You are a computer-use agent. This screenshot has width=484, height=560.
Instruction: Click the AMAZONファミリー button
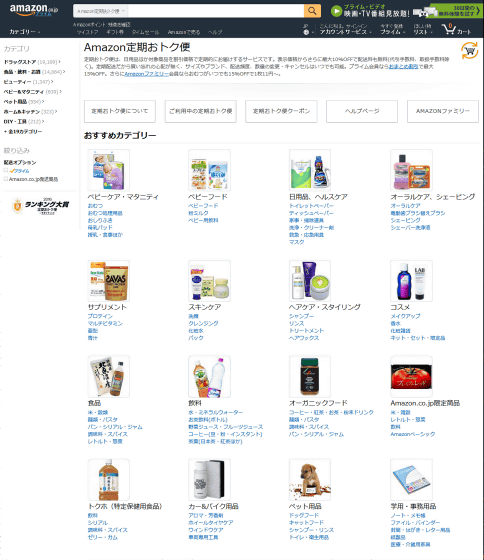(443, 111)
